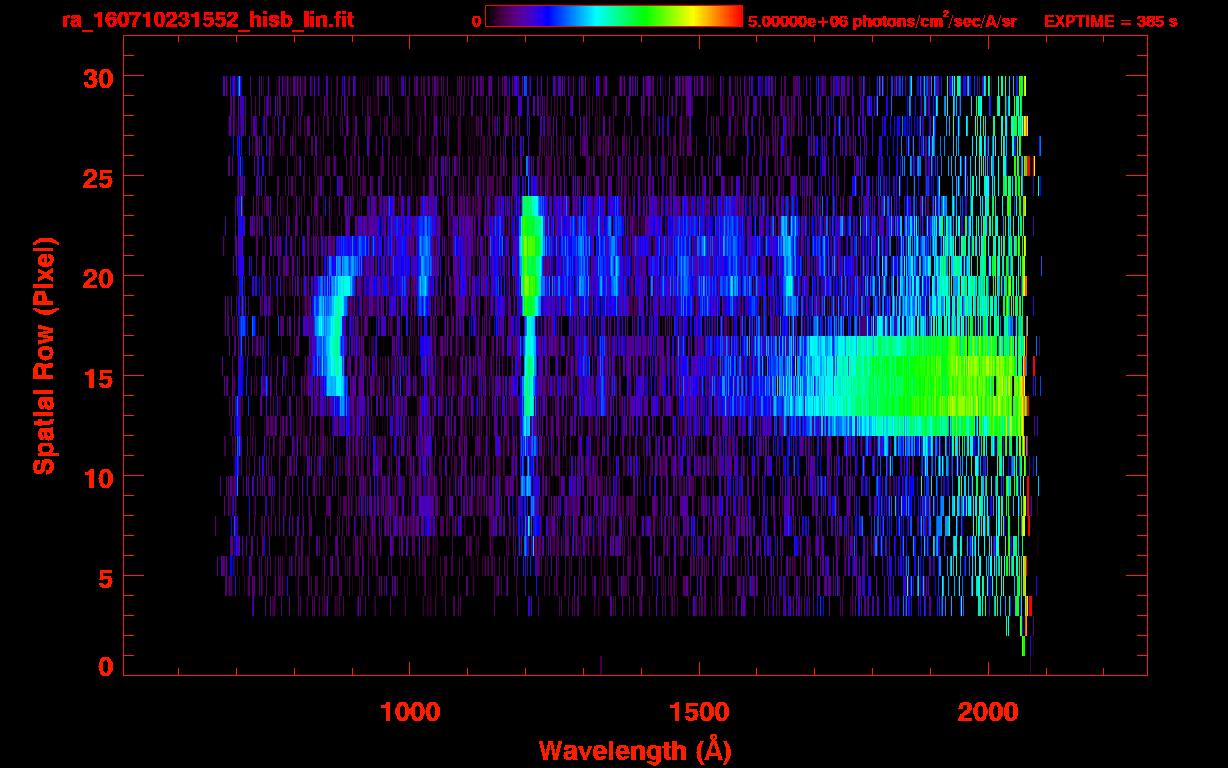The width and height of the screenshot is (1228, 768).
Task: Click the filename title ra_160710231552_hisb_lin.fit
Action: point(207,20)
